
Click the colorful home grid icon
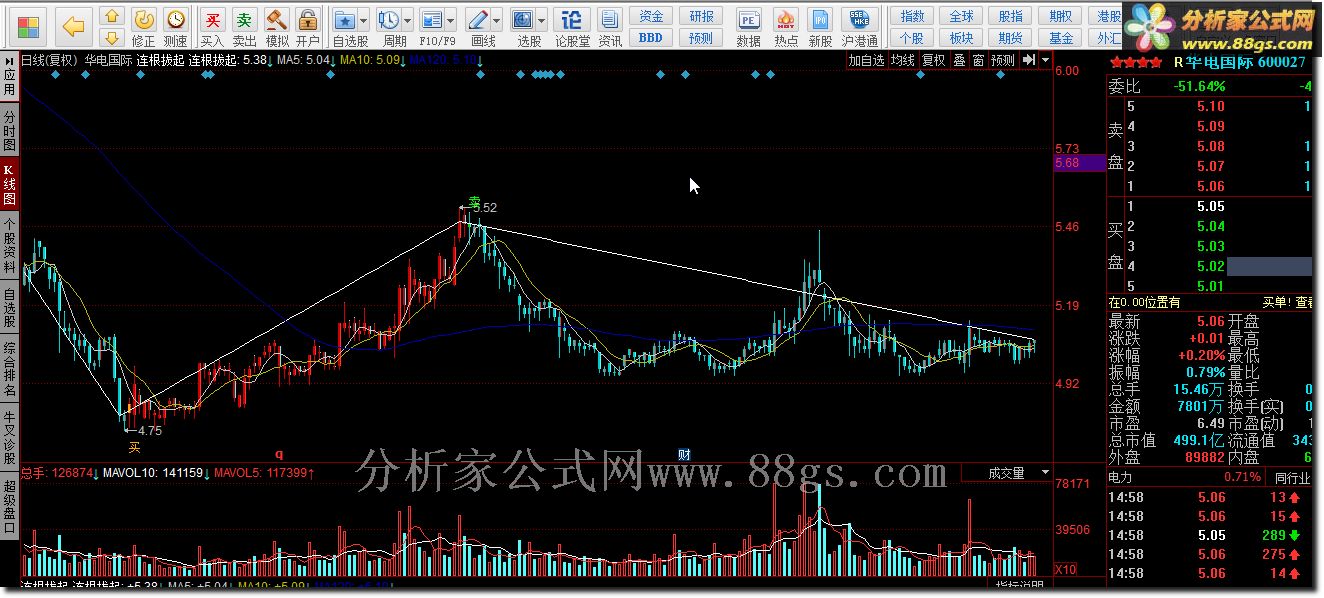30,26
